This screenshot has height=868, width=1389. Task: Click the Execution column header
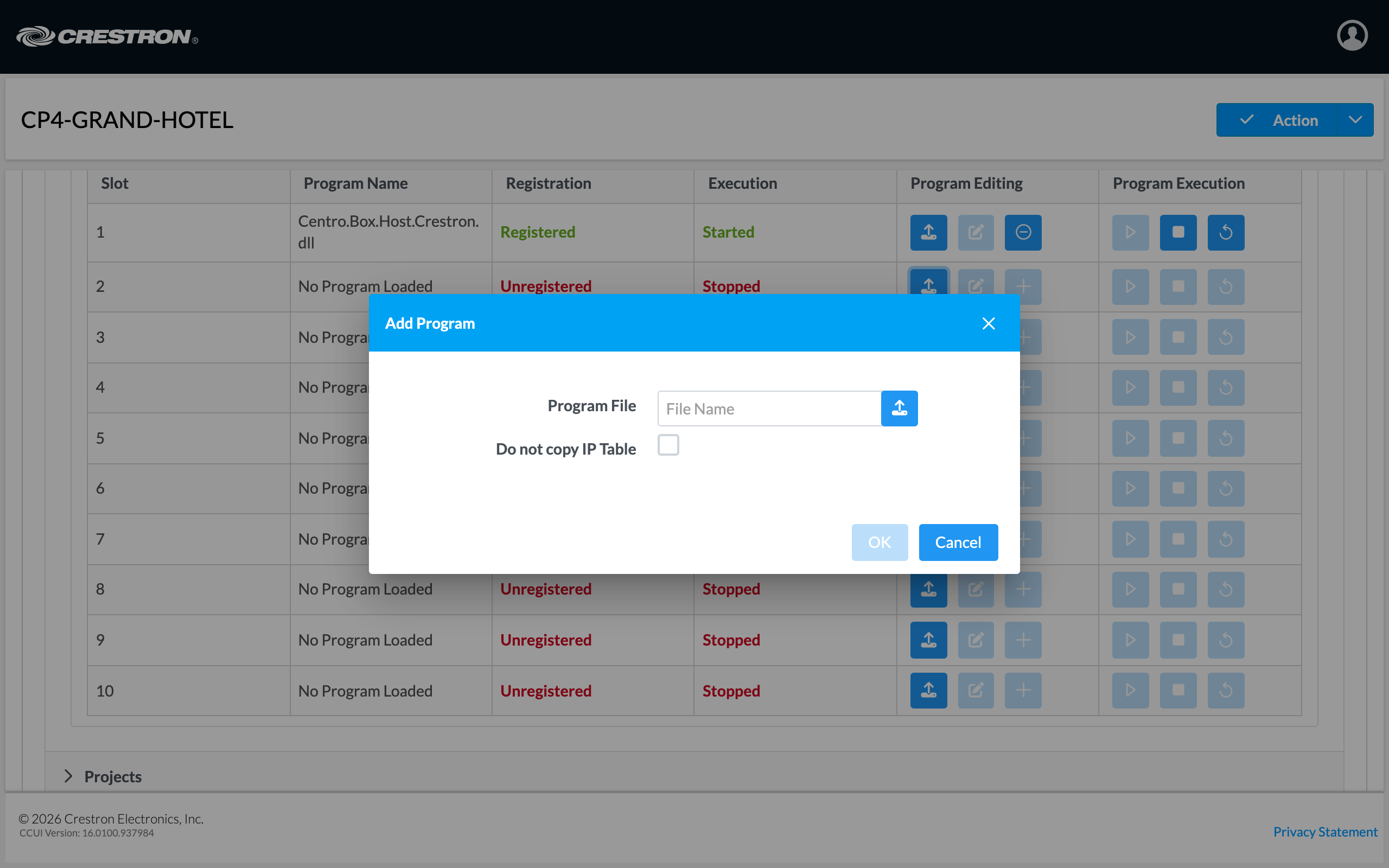tap(742, 184)
